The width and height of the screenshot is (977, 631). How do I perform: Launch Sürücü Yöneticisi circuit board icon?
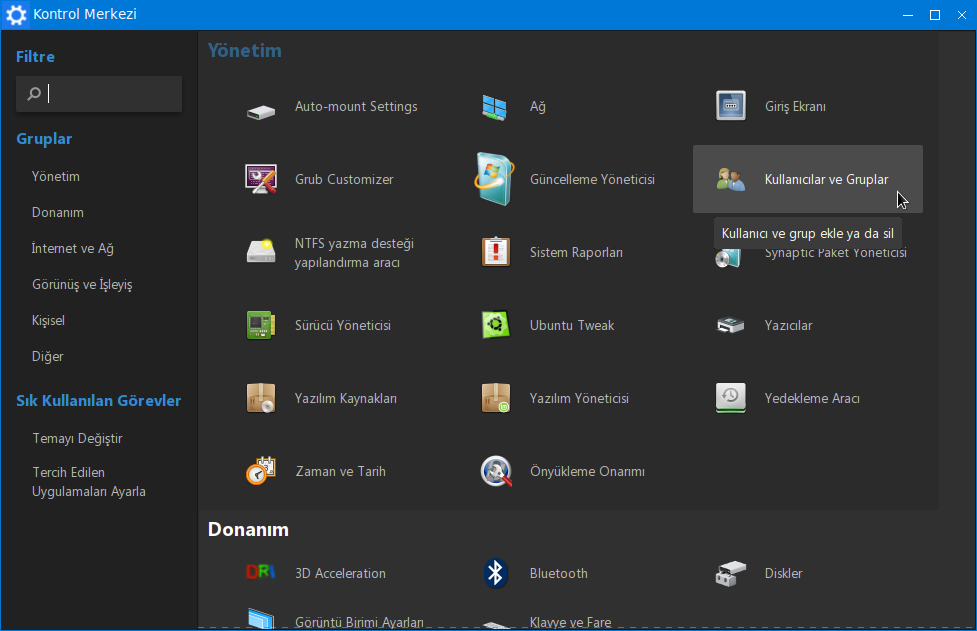click(x=260, y=325)
